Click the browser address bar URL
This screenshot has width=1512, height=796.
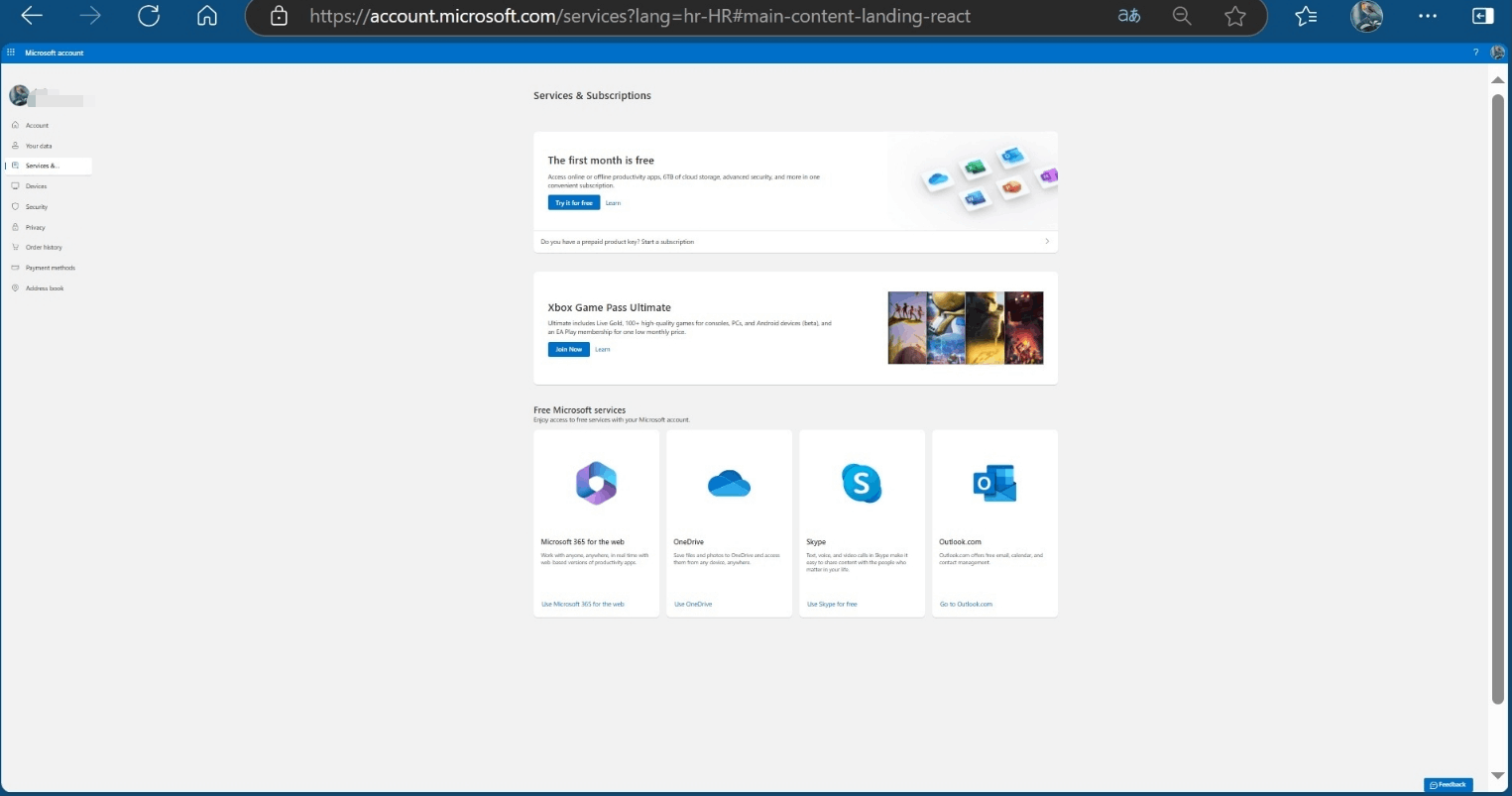coord(640,16)
